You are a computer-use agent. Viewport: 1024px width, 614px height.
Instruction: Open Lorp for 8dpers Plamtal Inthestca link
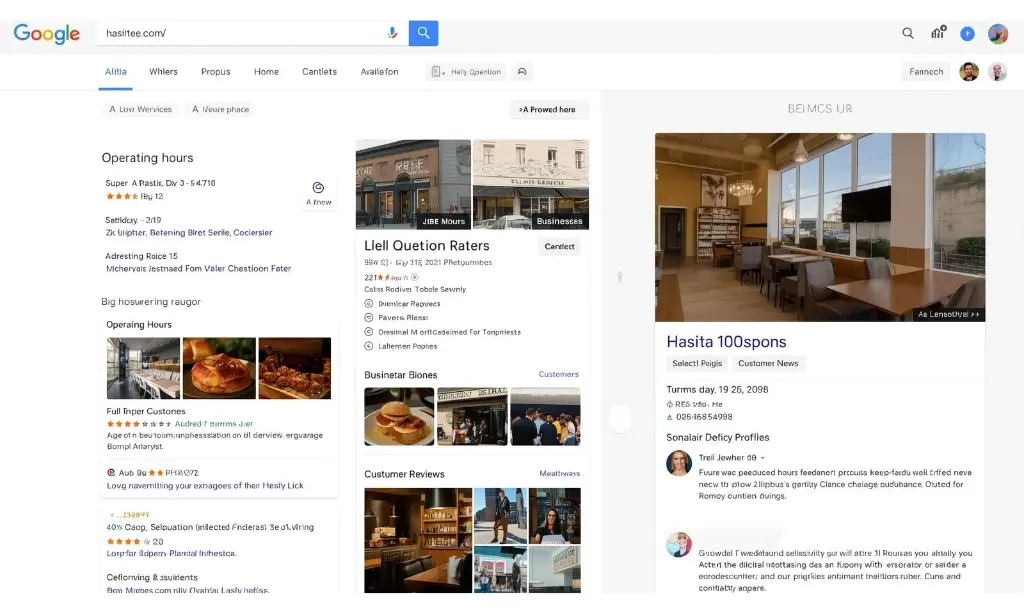pos(171,553)
